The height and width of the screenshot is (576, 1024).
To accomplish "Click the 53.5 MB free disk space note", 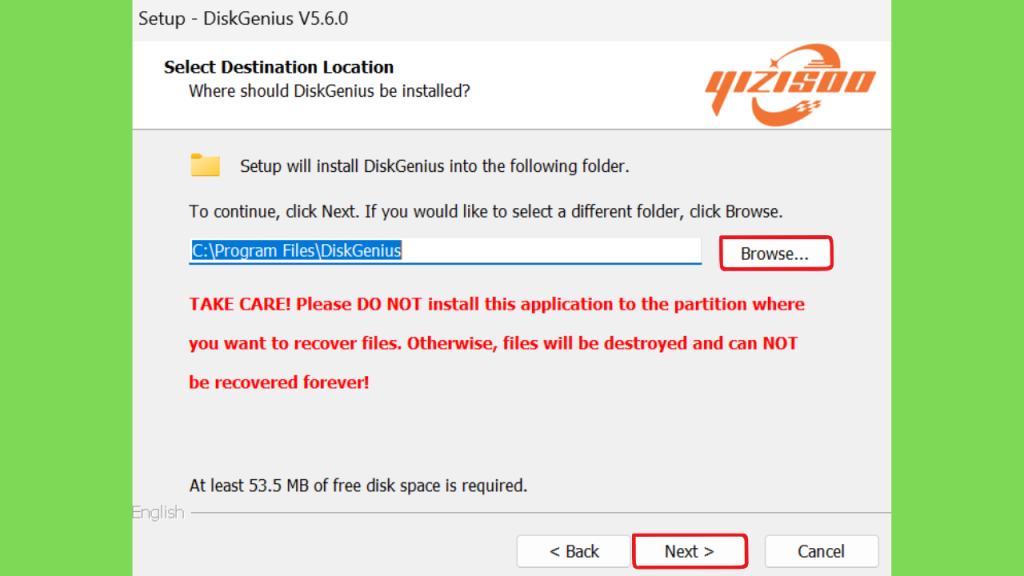I will [x=358, y=485].
